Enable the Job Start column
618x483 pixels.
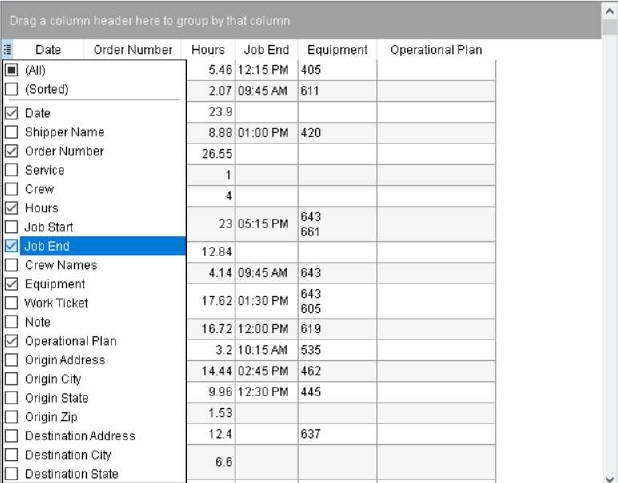11,227
